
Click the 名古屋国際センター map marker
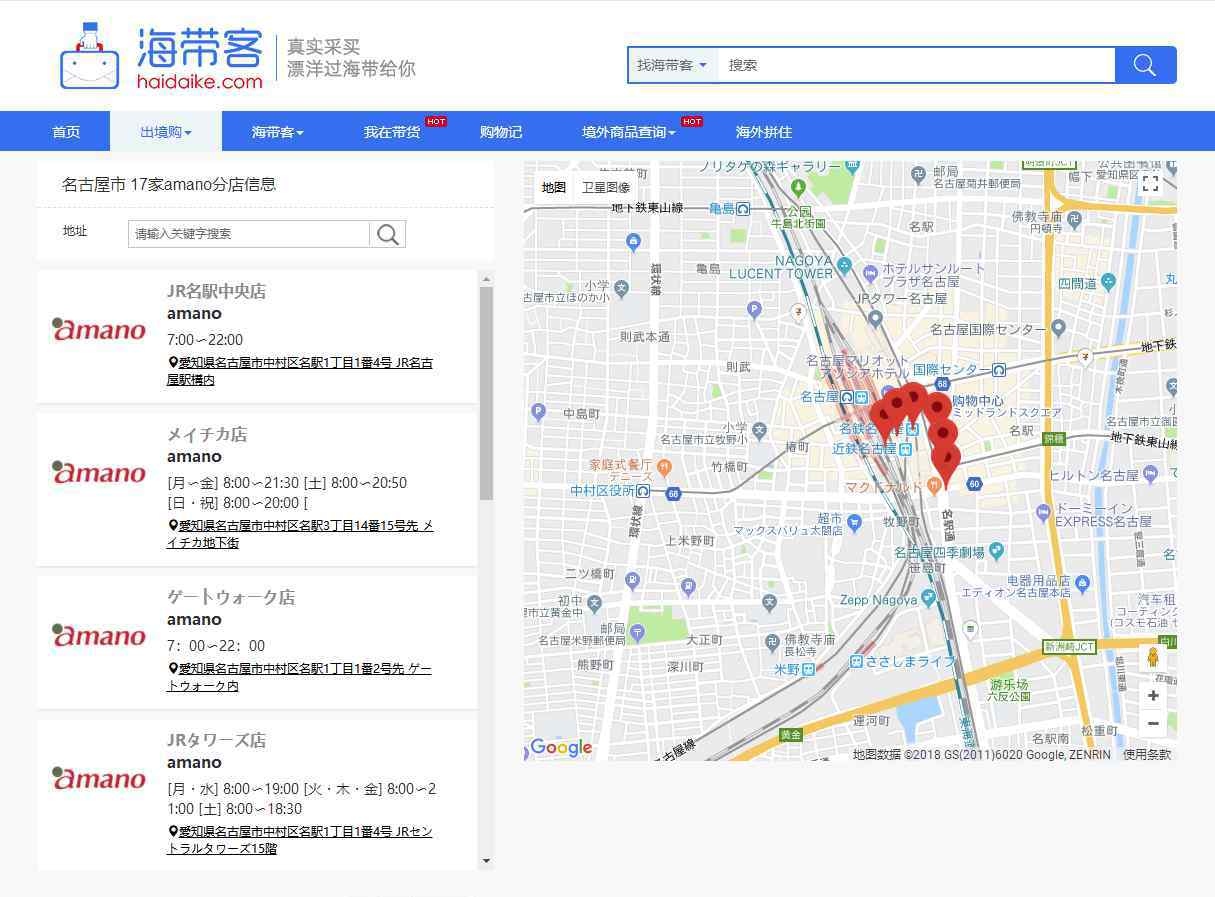coord(1059,329)
